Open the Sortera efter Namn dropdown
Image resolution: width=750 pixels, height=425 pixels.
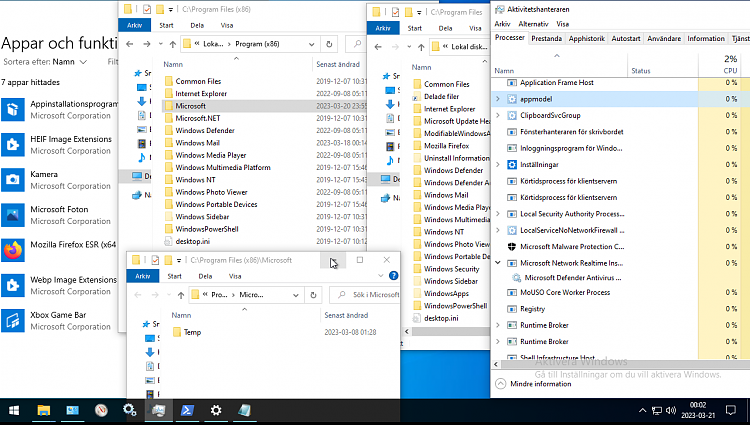click(45, 62)
